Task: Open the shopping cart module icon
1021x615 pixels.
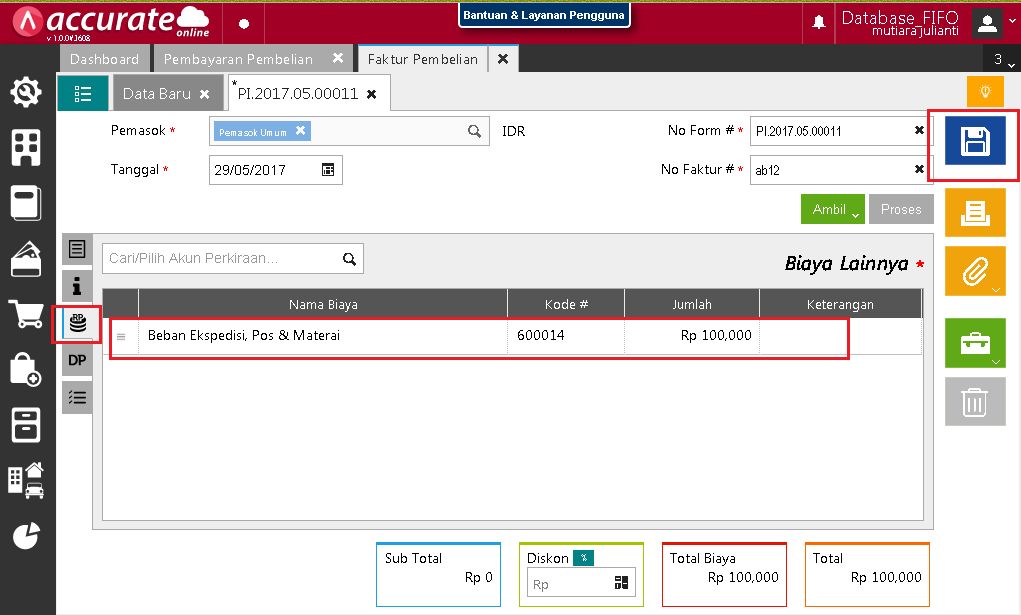Action: point(26,314)
